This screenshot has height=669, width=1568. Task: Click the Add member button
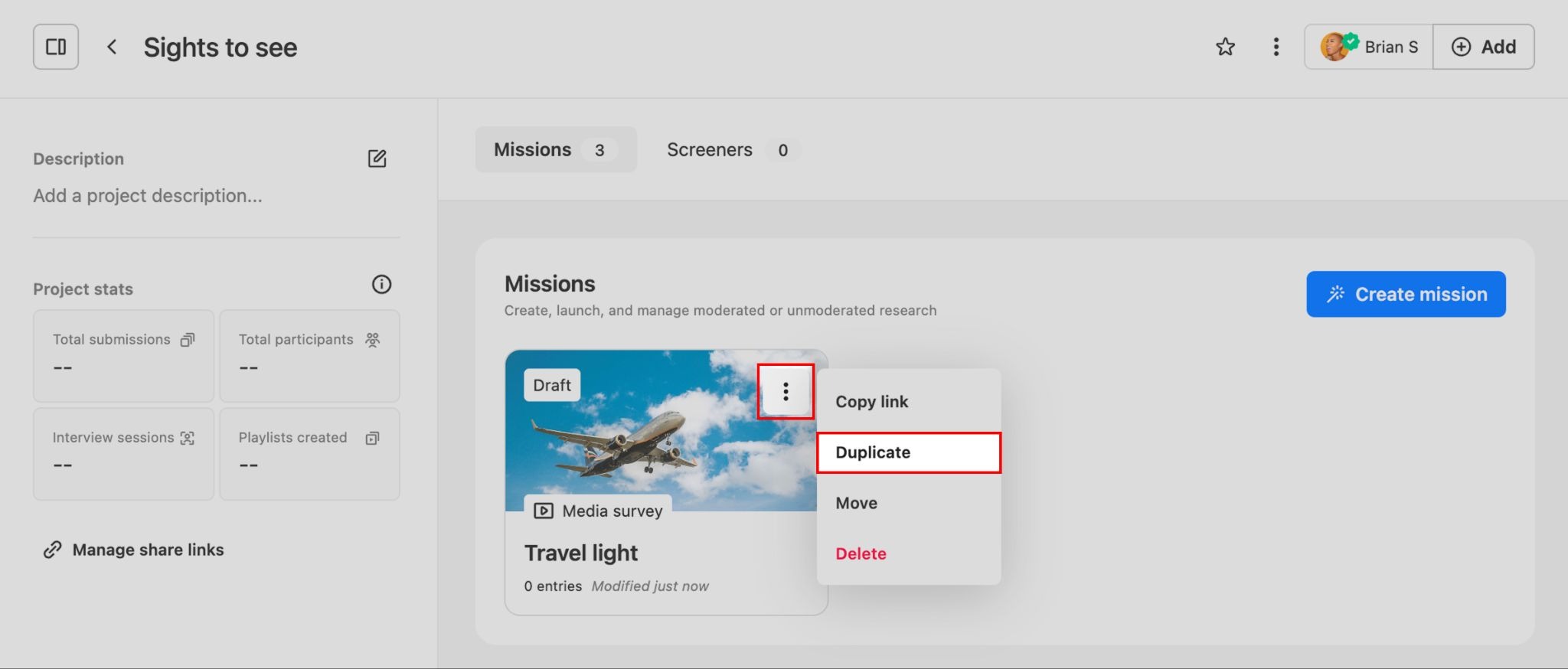click(1483, 47)
